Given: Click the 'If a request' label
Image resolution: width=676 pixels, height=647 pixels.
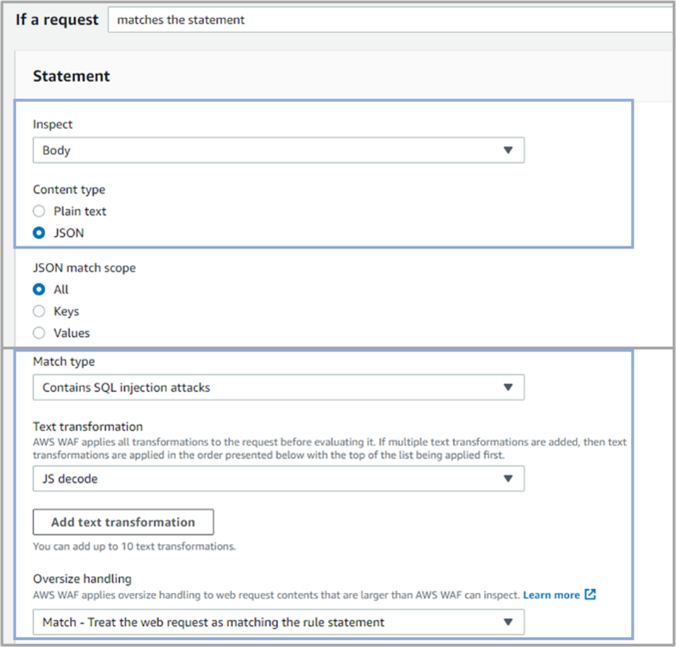Looking at the screenshot, I should 56,19.
